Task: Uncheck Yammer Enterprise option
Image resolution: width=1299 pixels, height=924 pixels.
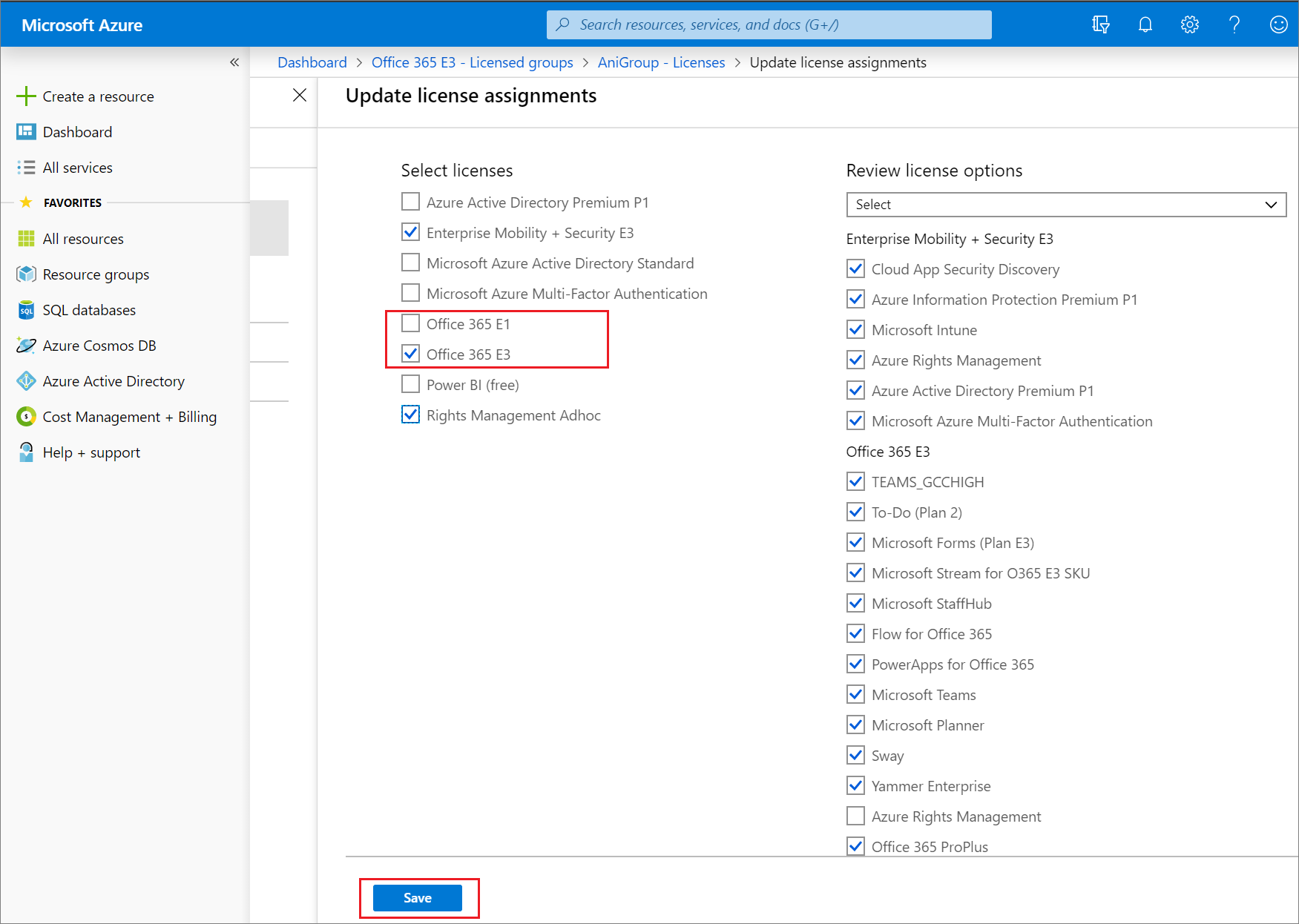Action: [x=855, y=785]
